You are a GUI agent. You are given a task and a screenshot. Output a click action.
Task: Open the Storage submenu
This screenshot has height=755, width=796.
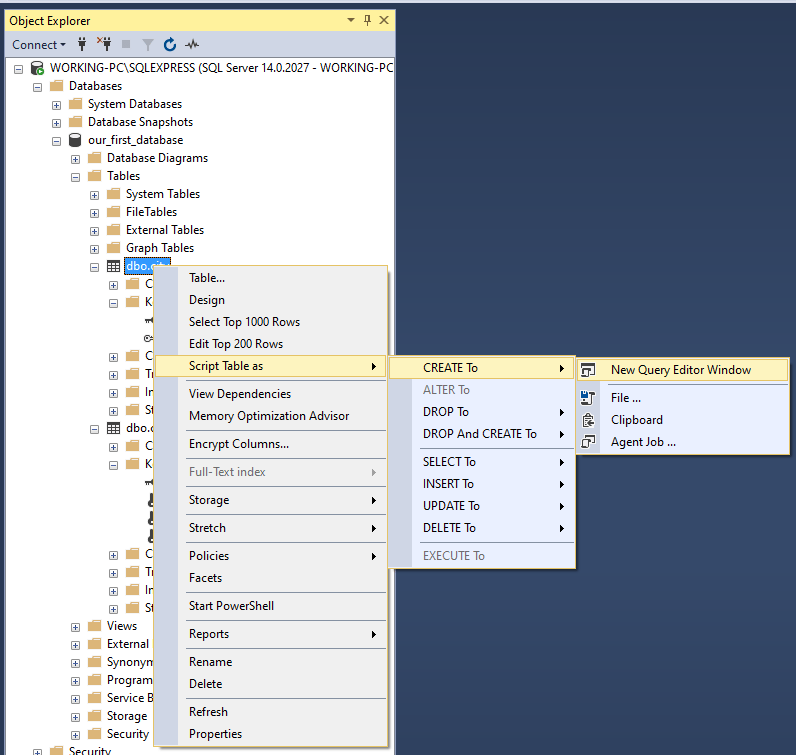[271, 500]
